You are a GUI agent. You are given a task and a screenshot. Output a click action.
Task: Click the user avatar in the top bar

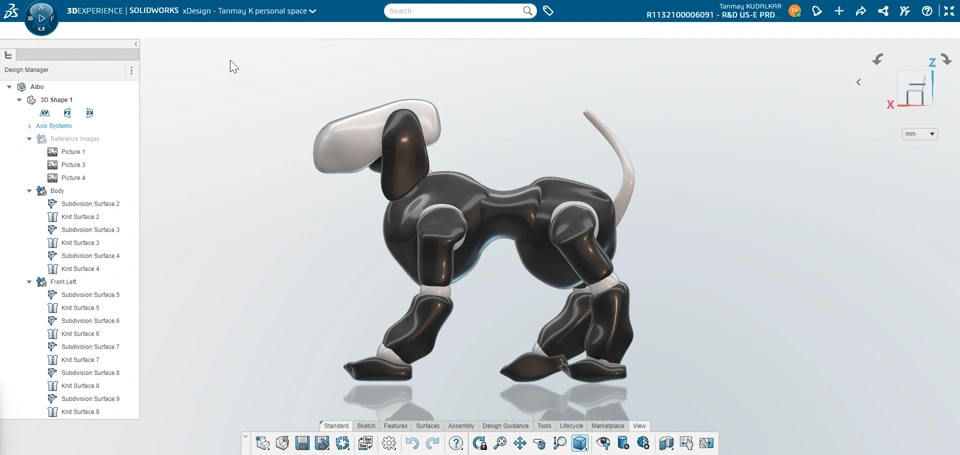[x=795, y=11]
